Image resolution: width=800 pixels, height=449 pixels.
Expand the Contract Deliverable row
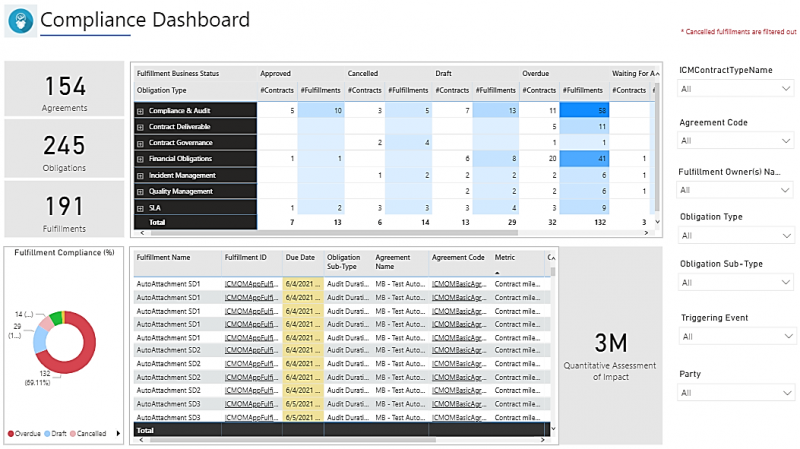tap(140, 127)
